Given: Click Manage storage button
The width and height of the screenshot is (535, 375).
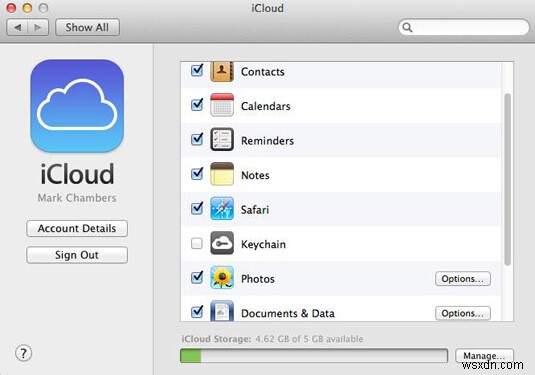Looking at the screenshot, I should pyautogui.click(x=484, y=356).
